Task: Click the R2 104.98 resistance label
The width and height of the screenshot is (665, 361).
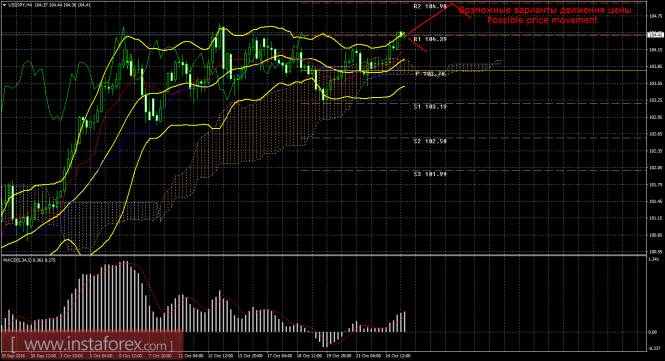Action: pos(430,6)
